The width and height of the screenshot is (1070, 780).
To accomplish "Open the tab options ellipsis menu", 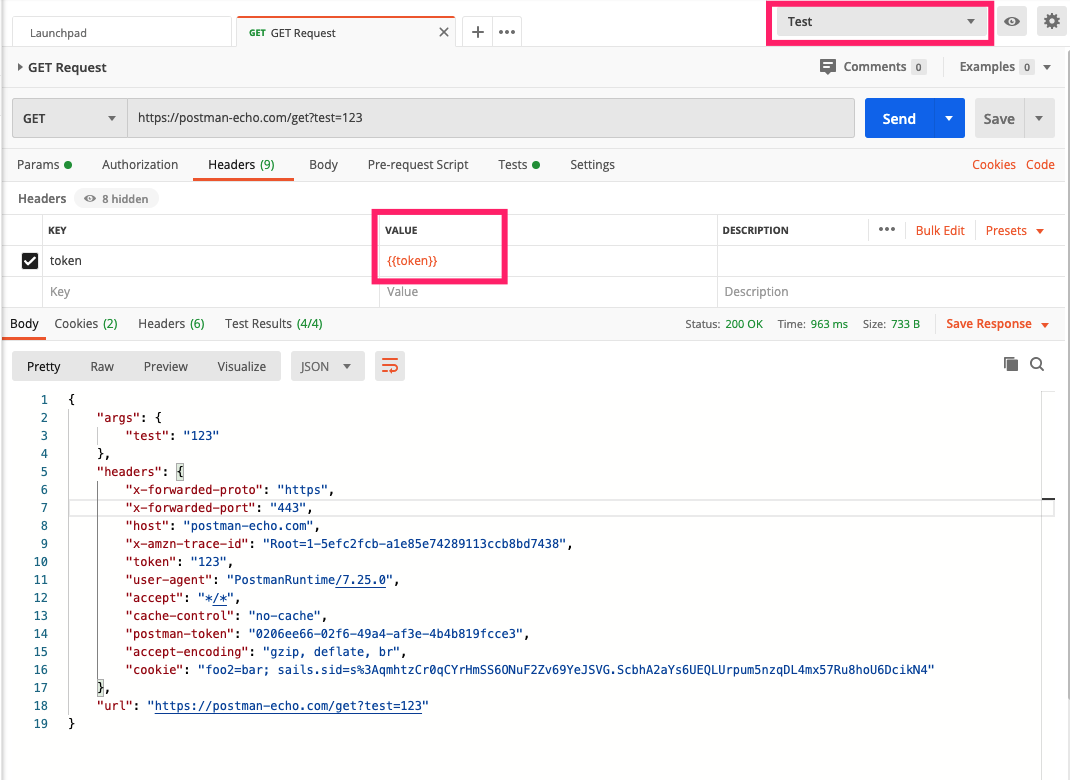I will (x=507, y=32).
